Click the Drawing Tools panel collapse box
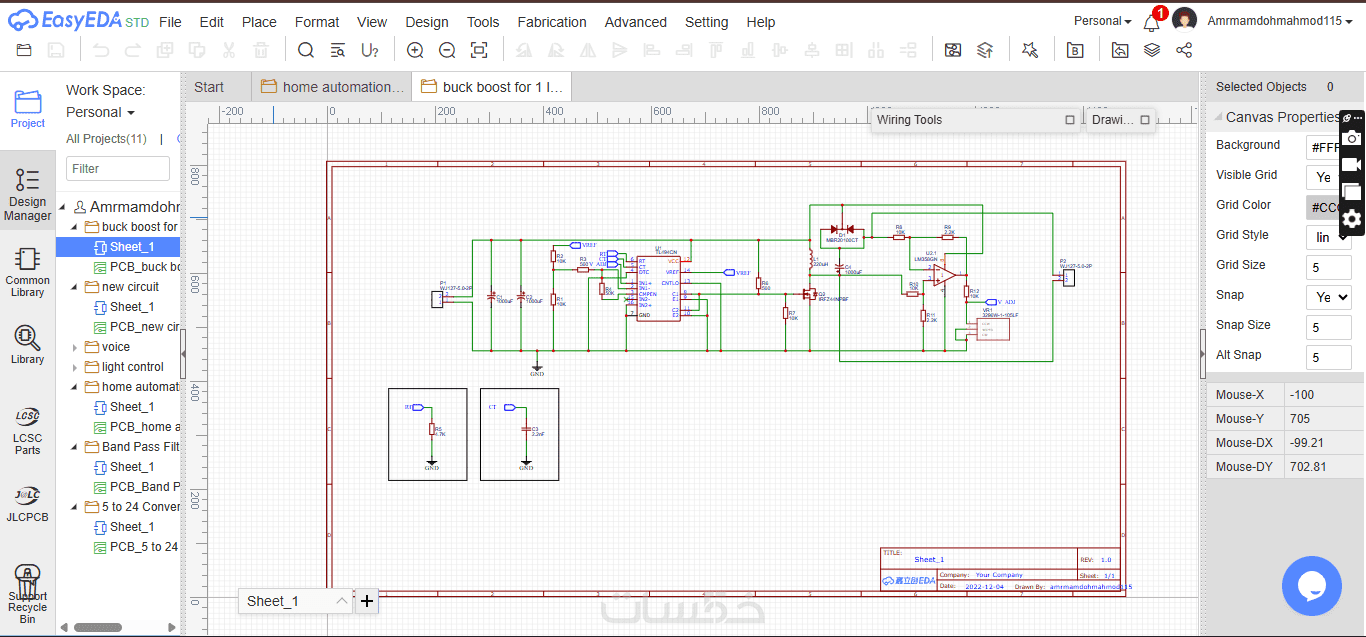 click(x=1145, y=120)
